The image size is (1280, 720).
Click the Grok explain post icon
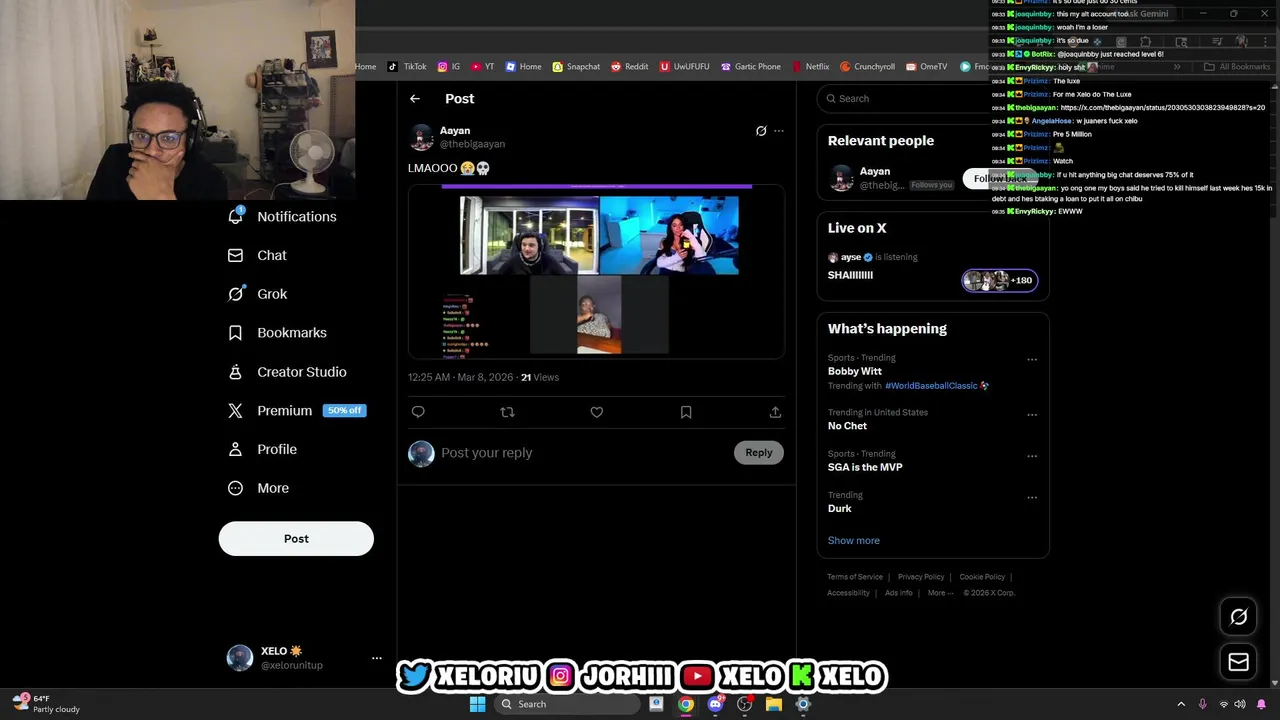tap(761, 131)
